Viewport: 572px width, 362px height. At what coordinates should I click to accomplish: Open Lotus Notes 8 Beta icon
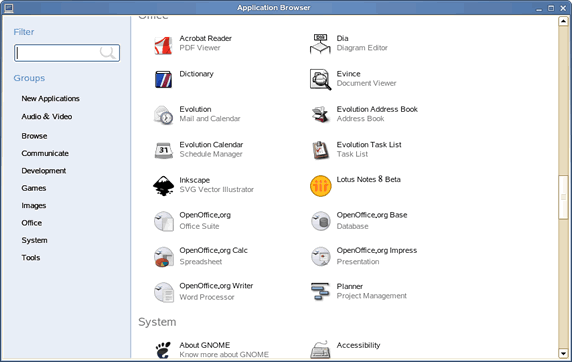321,186
